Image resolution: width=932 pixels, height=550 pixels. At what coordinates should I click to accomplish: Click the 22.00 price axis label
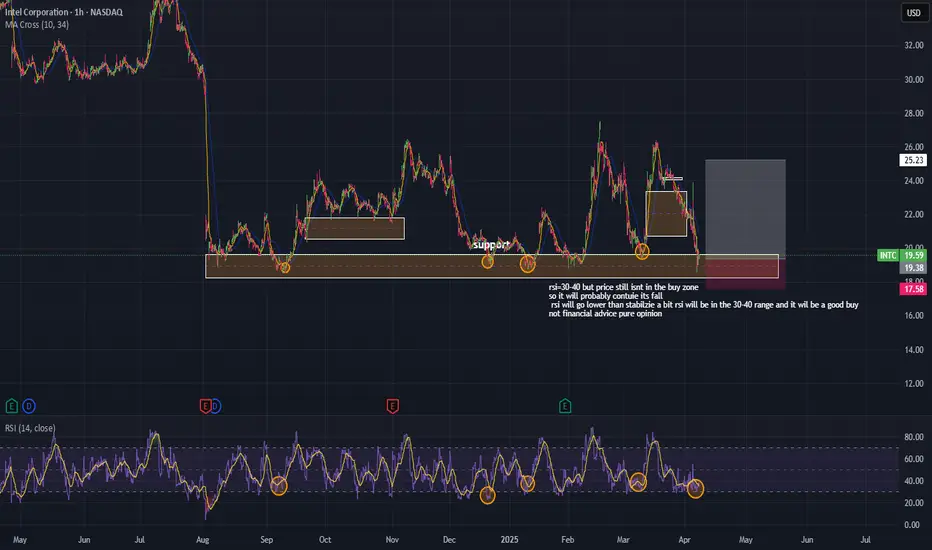[914, 214]
